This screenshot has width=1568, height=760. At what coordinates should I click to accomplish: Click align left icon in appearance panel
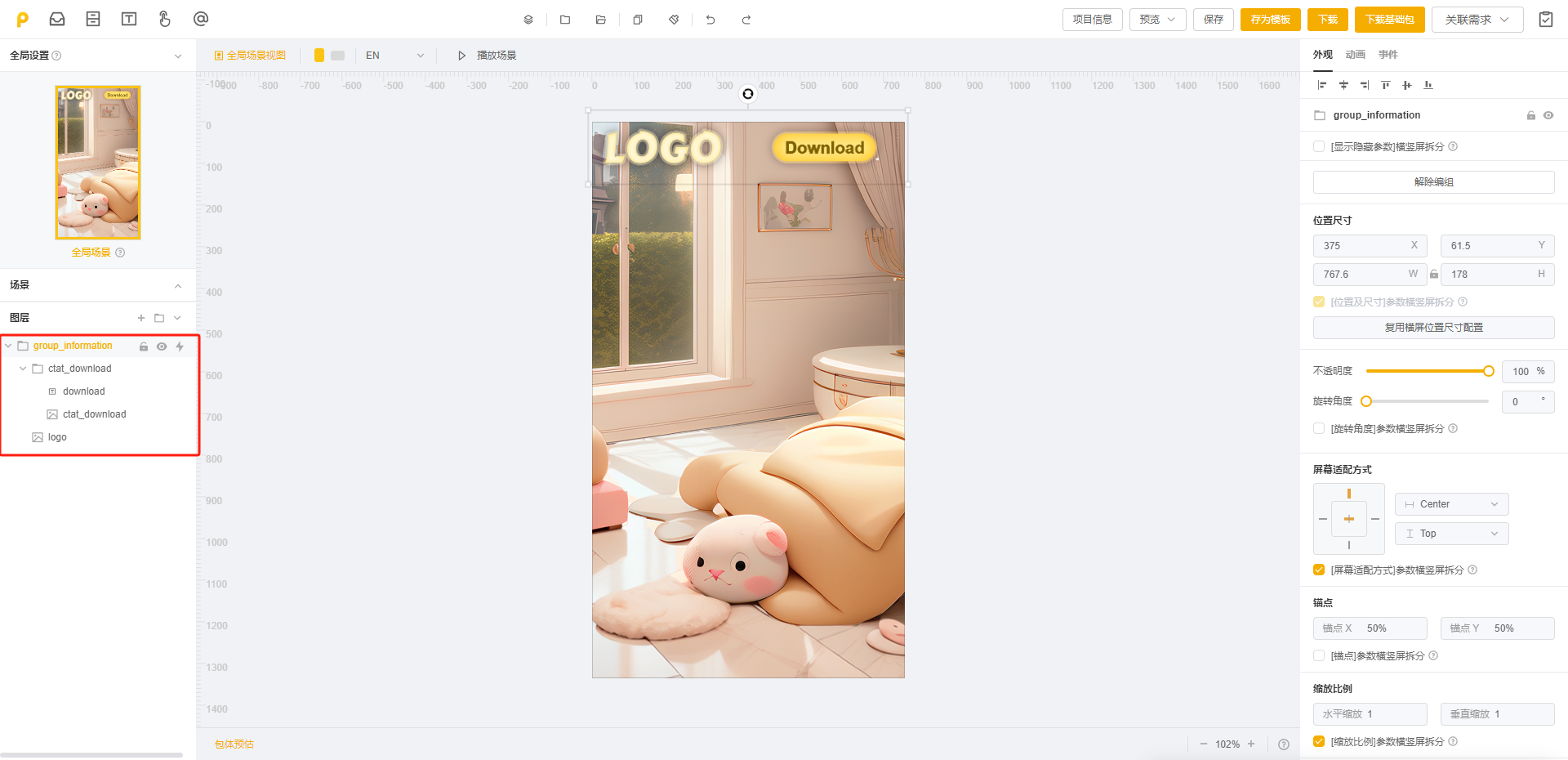point(1322,85)
